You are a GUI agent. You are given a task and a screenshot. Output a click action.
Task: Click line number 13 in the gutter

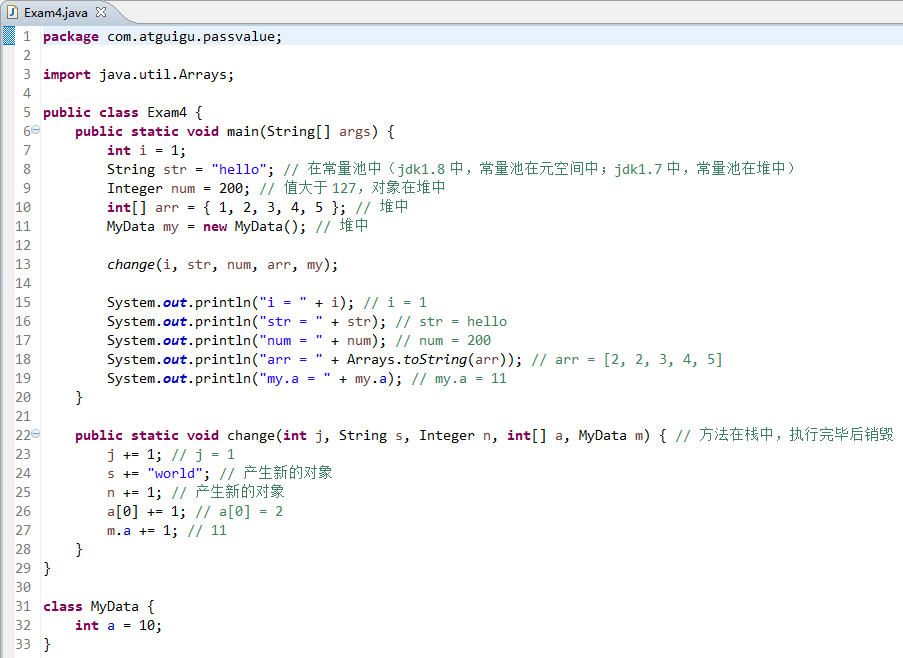coord(23,264)
